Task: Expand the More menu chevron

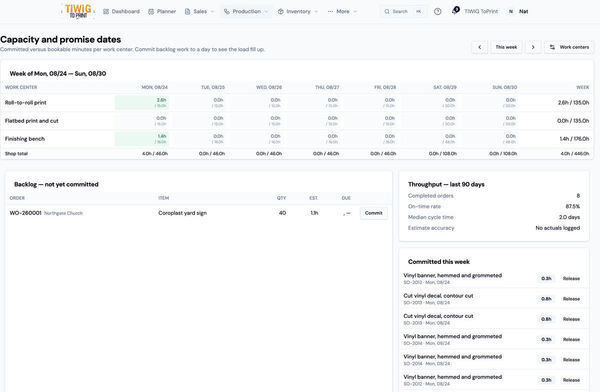Action: pyautogui.click(x=355, y=11)
